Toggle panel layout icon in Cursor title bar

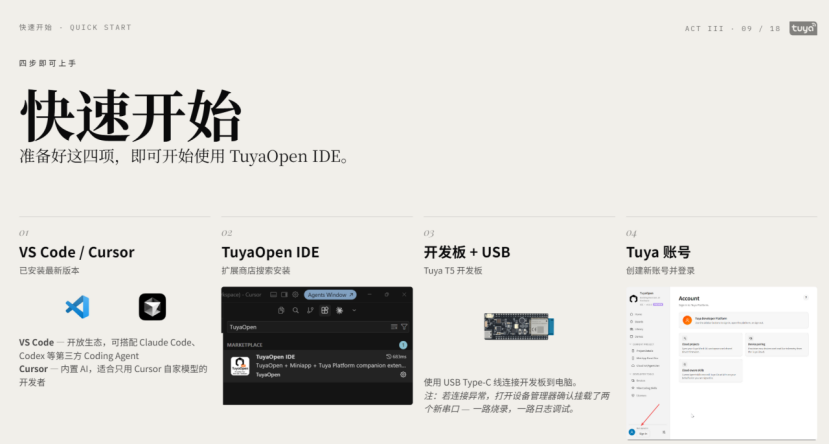[273, 295]
